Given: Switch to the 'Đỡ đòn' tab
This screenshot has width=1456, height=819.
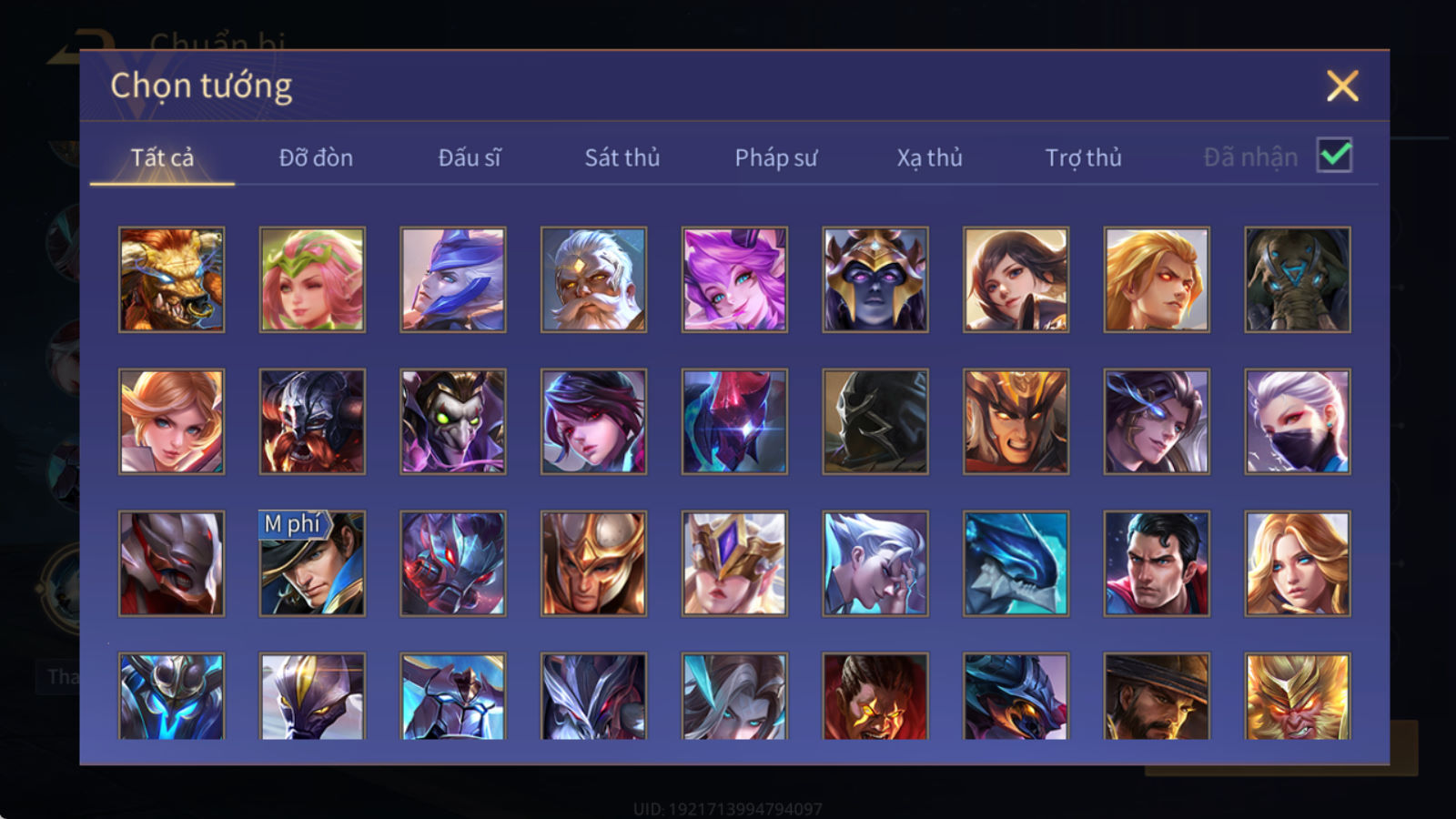Looking at the screenshot, I should 316,157.
